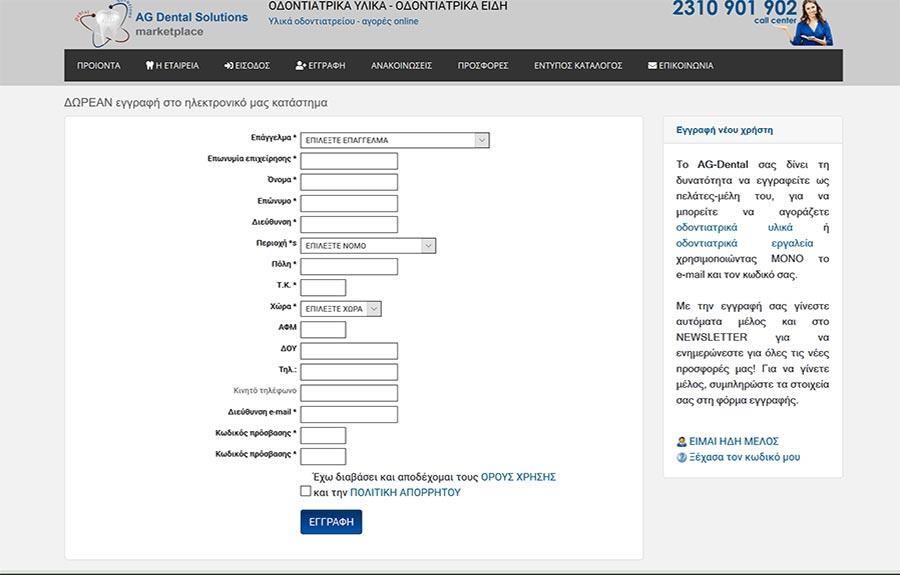Click the AG Dental Solutions marketplace logo
Viewport: 900px width, 575px height.
pyautogui.click(x=162, y=24)
